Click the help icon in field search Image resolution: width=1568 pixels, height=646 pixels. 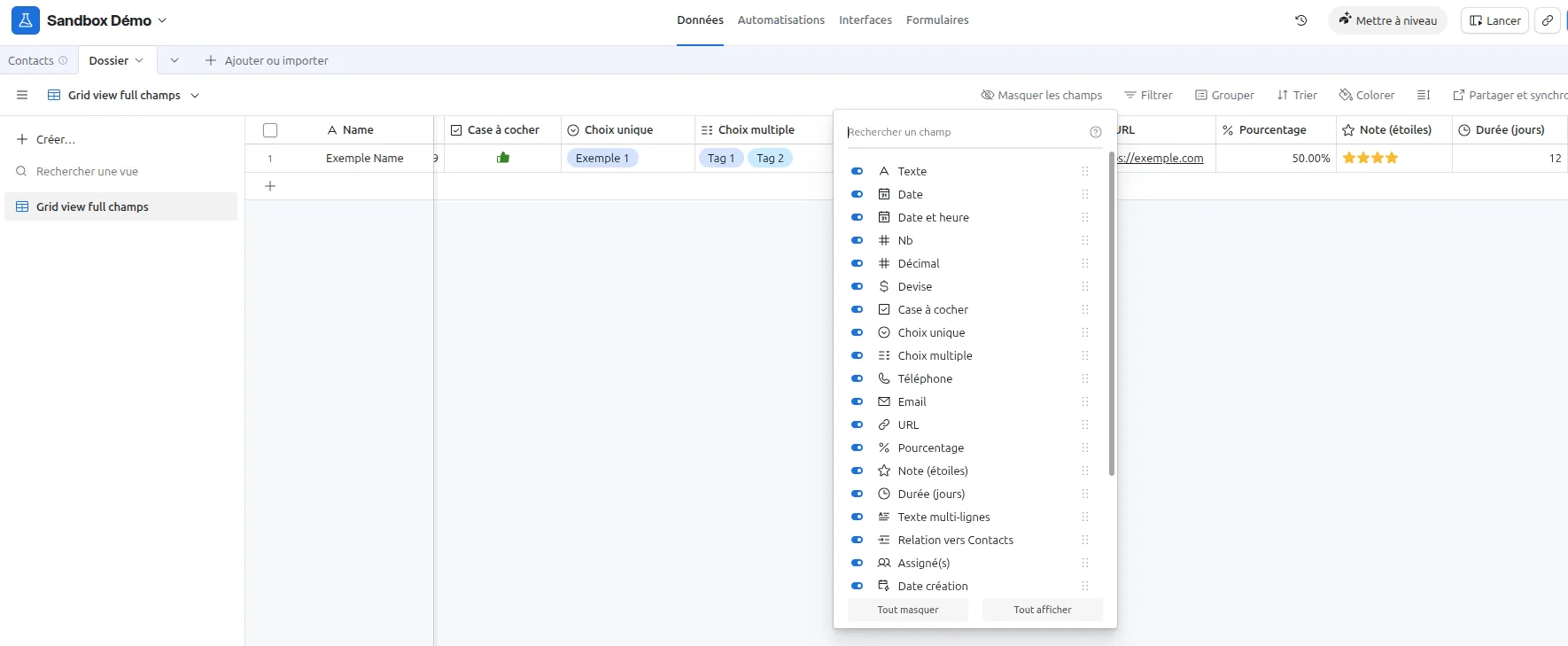[1096, 132]
